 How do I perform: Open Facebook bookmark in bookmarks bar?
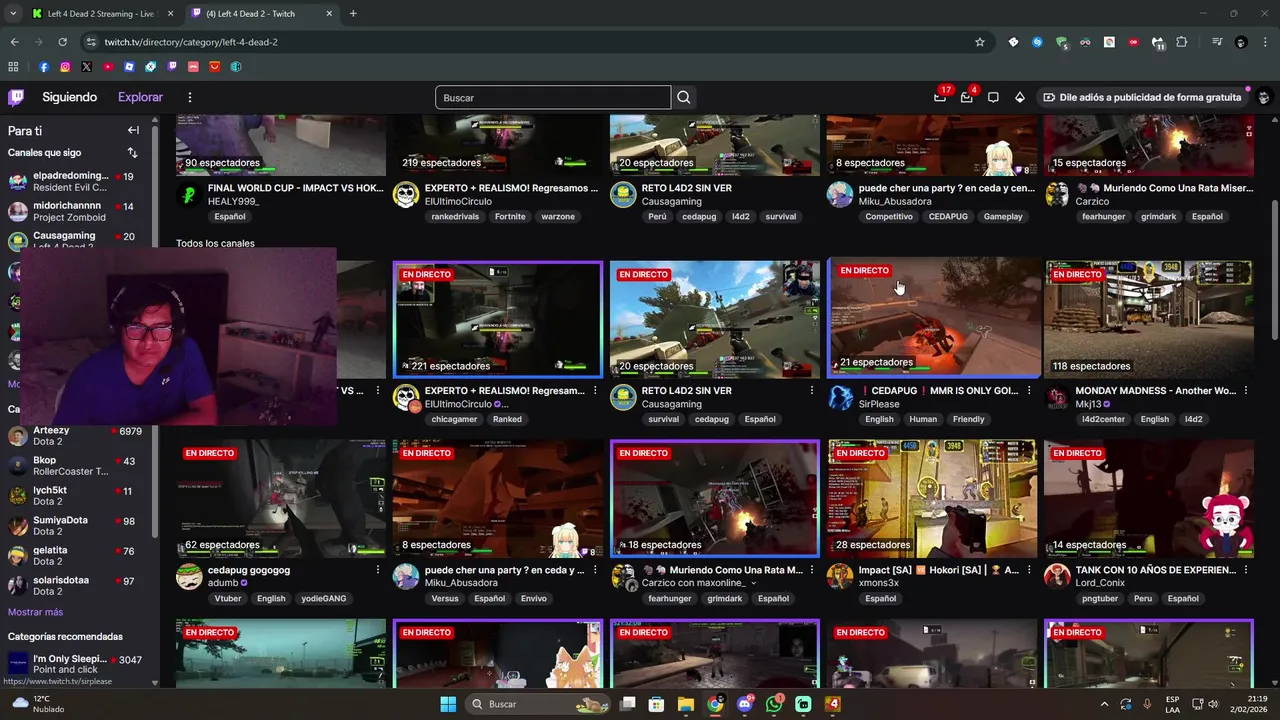click(x=44, y=67)
